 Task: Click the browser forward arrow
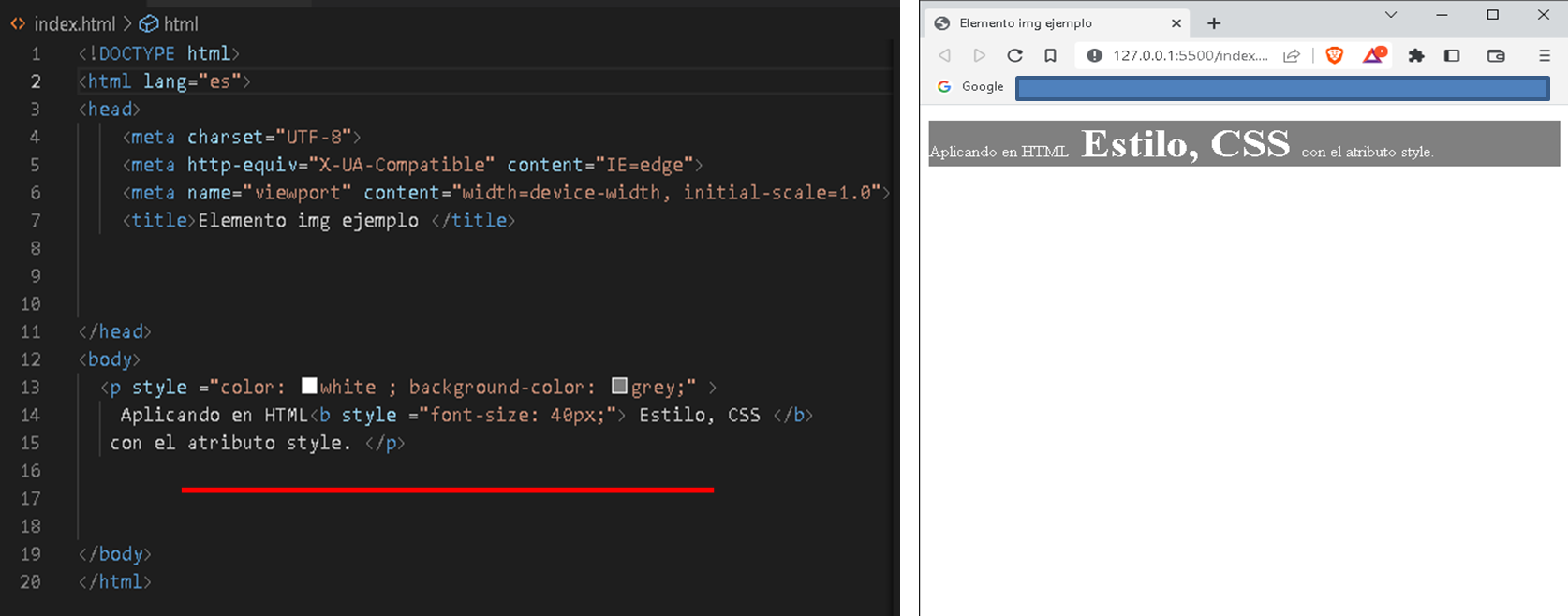[x=979, y=55]
